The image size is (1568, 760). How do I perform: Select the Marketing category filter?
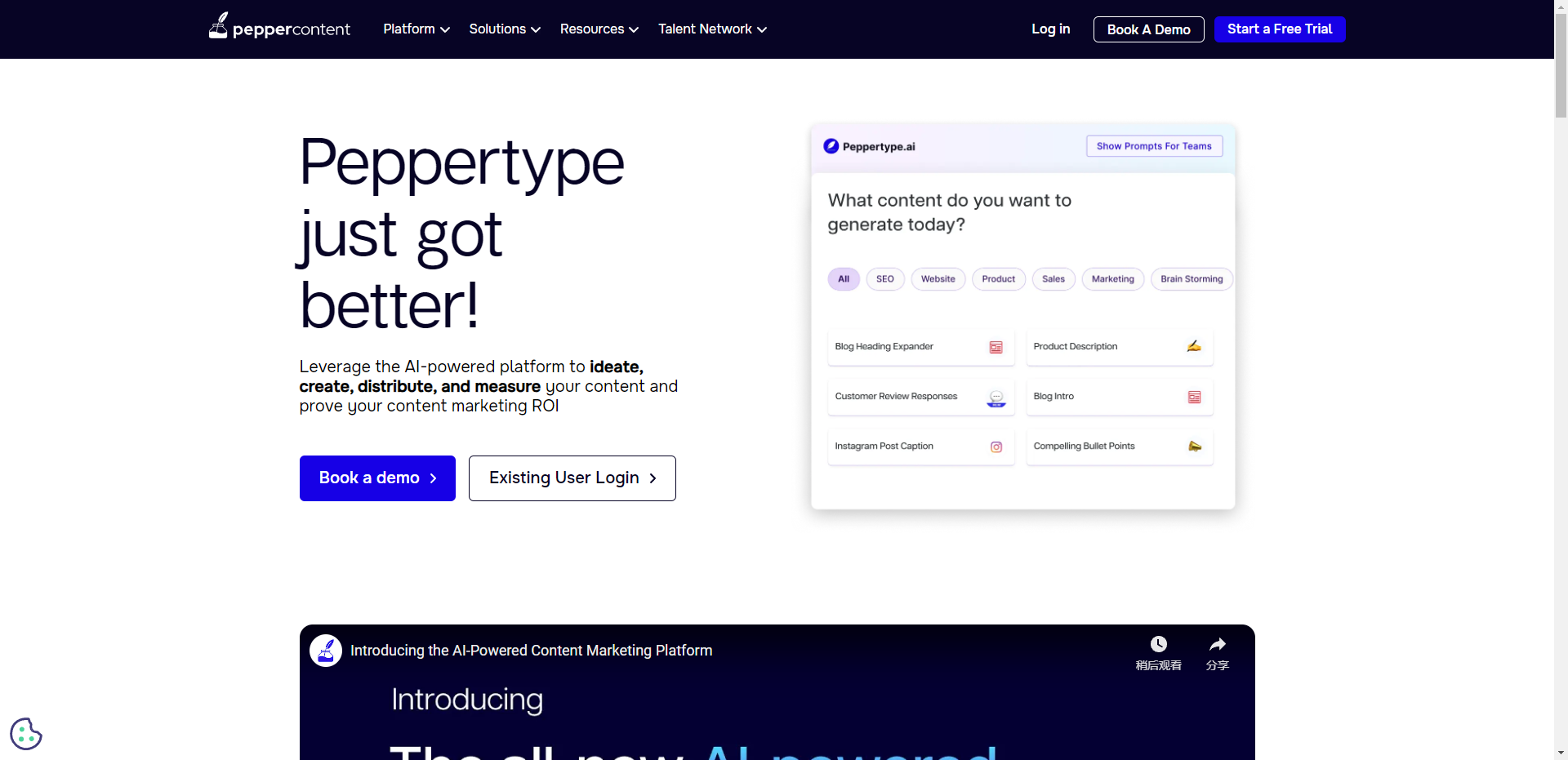pyautogui.click(x=1113, y=279)
